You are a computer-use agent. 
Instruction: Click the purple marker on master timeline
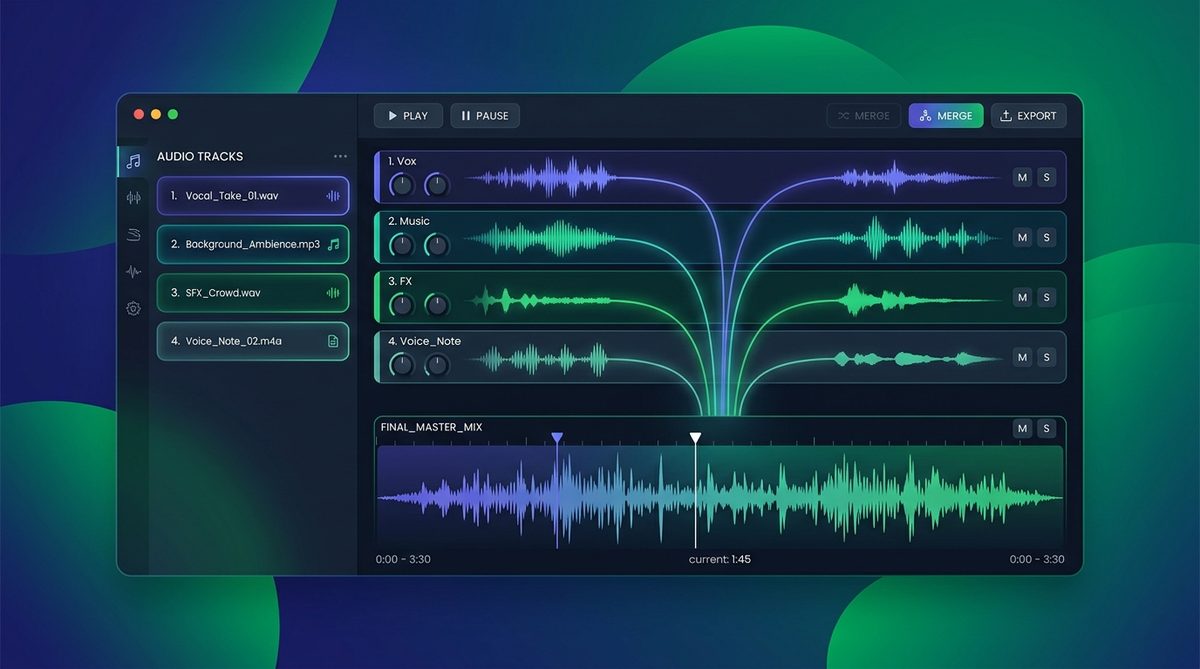557,438
